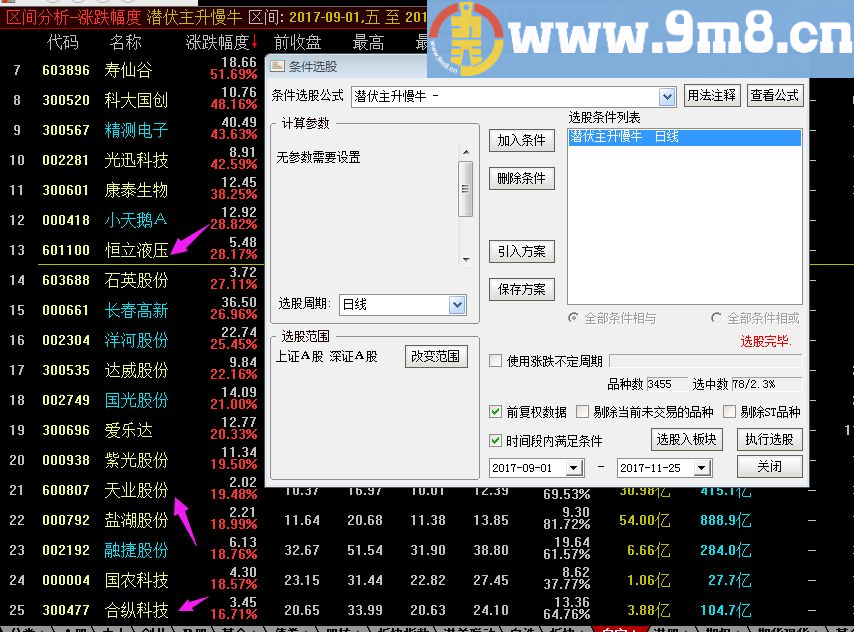Open the end date 2017-11-25 dropdown
This screenshot has height=632, width=854.
[702, 468]
